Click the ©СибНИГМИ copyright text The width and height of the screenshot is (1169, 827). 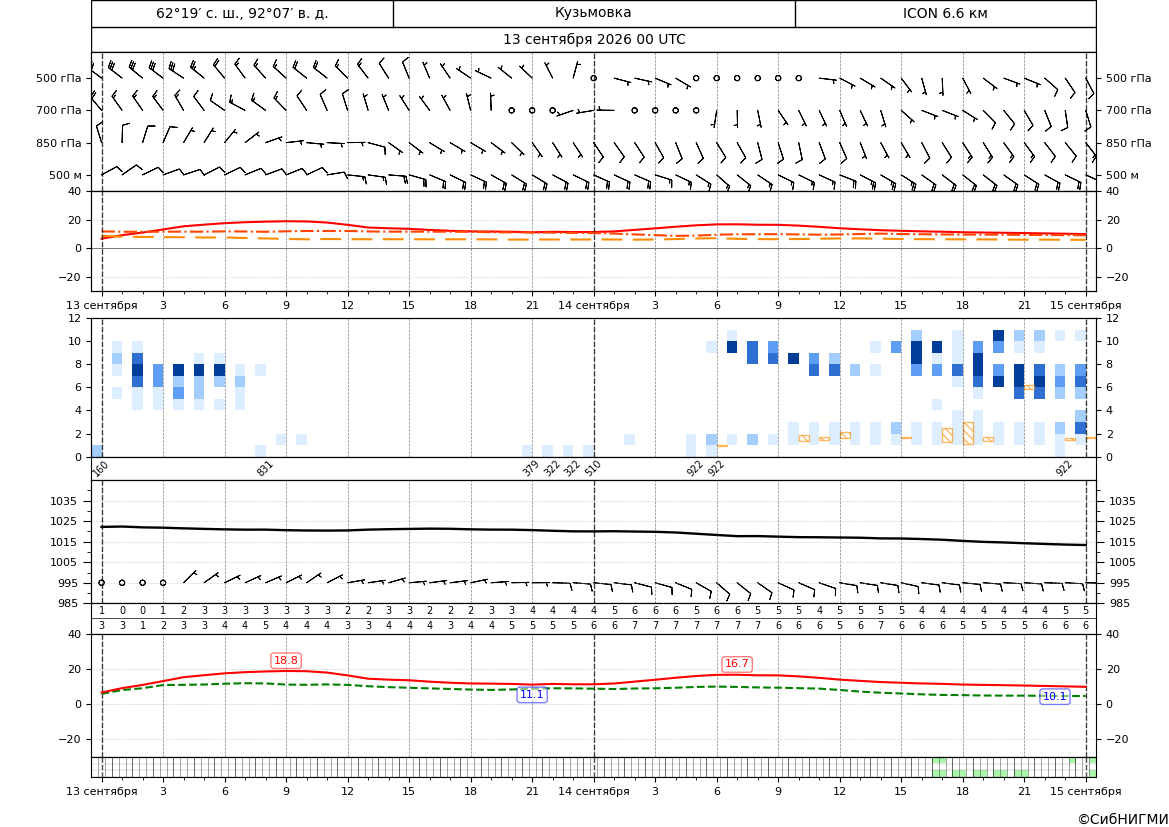(x=1123, y=819)
